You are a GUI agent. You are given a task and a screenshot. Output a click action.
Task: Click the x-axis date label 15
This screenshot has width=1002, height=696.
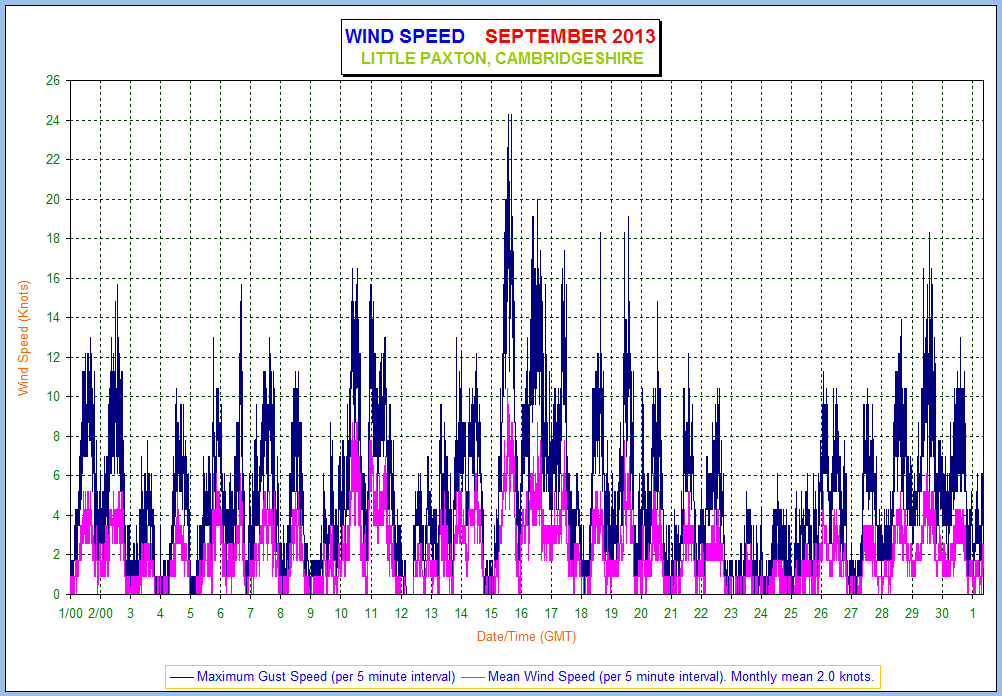point(491,614)
